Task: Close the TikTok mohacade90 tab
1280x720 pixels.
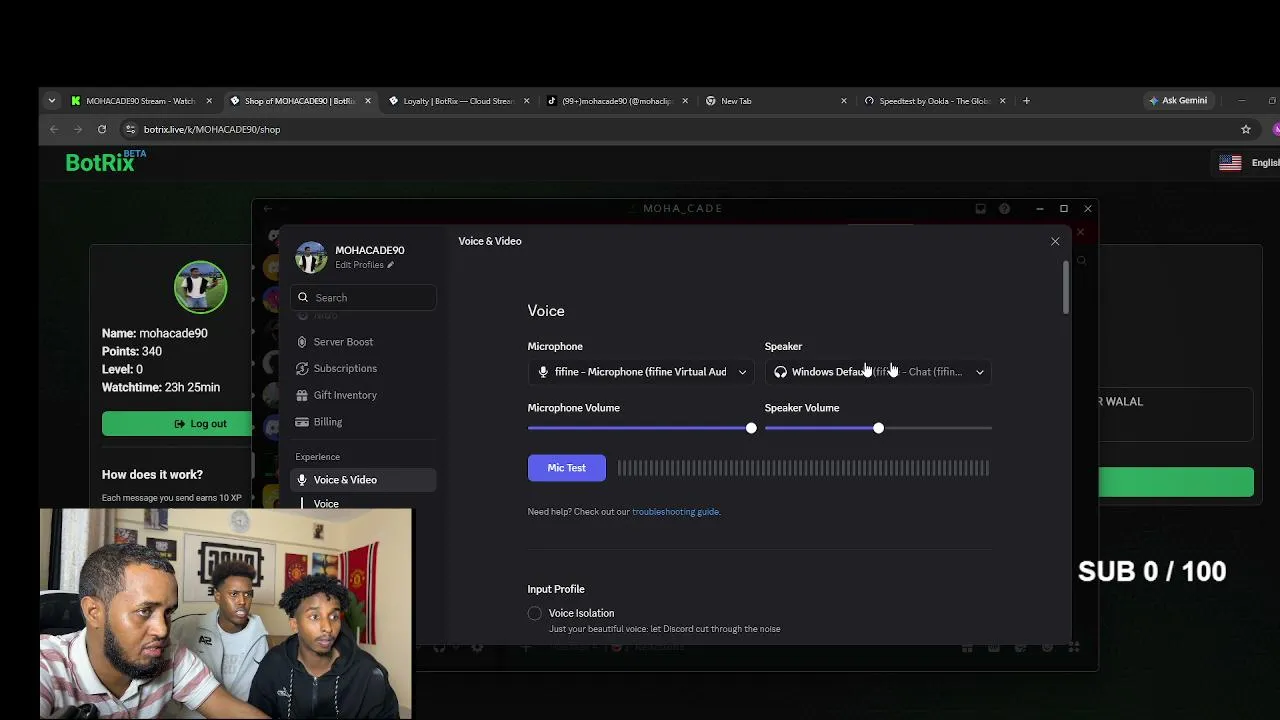Action: click(x=685, y=101)
